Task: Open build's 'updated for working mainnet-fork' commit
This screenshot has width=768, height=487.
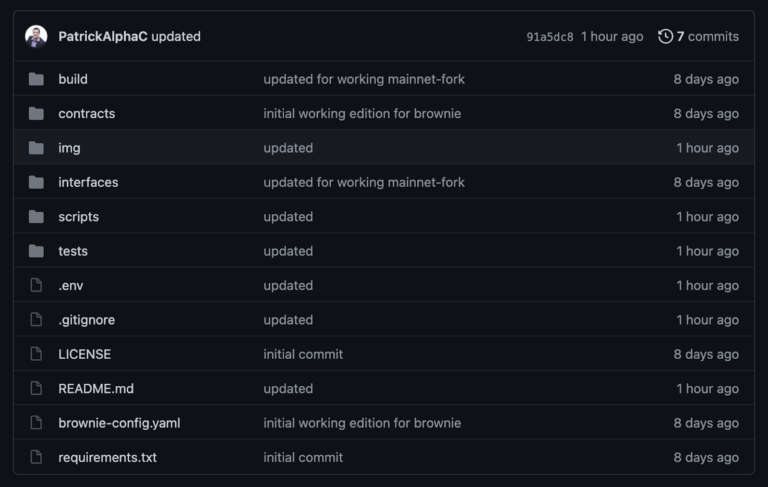Action: (x=364, y=79)
